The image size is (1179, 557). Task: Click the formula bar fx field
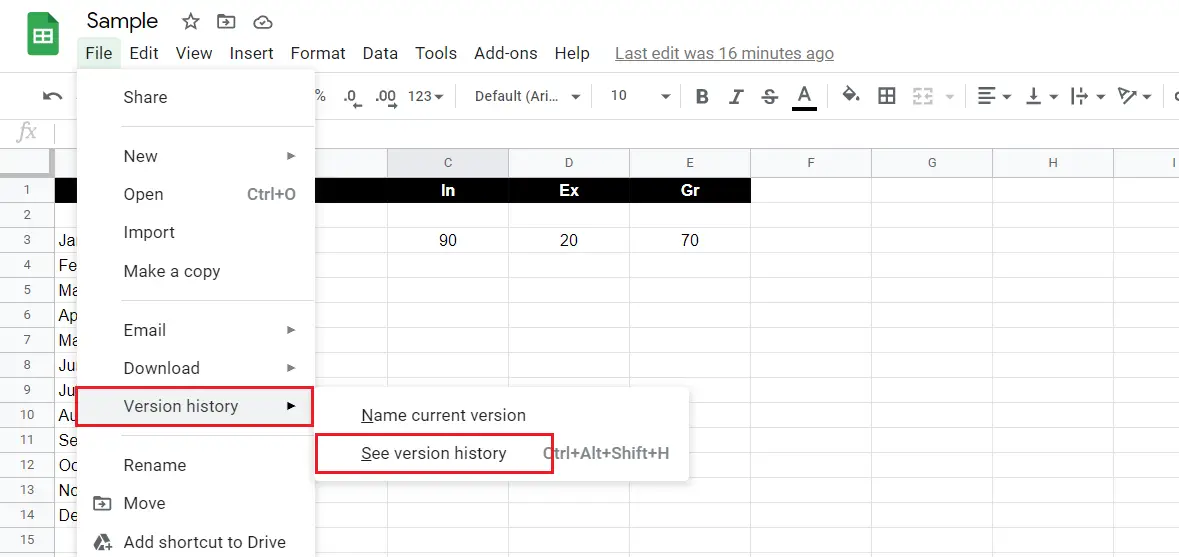point(617,134)
